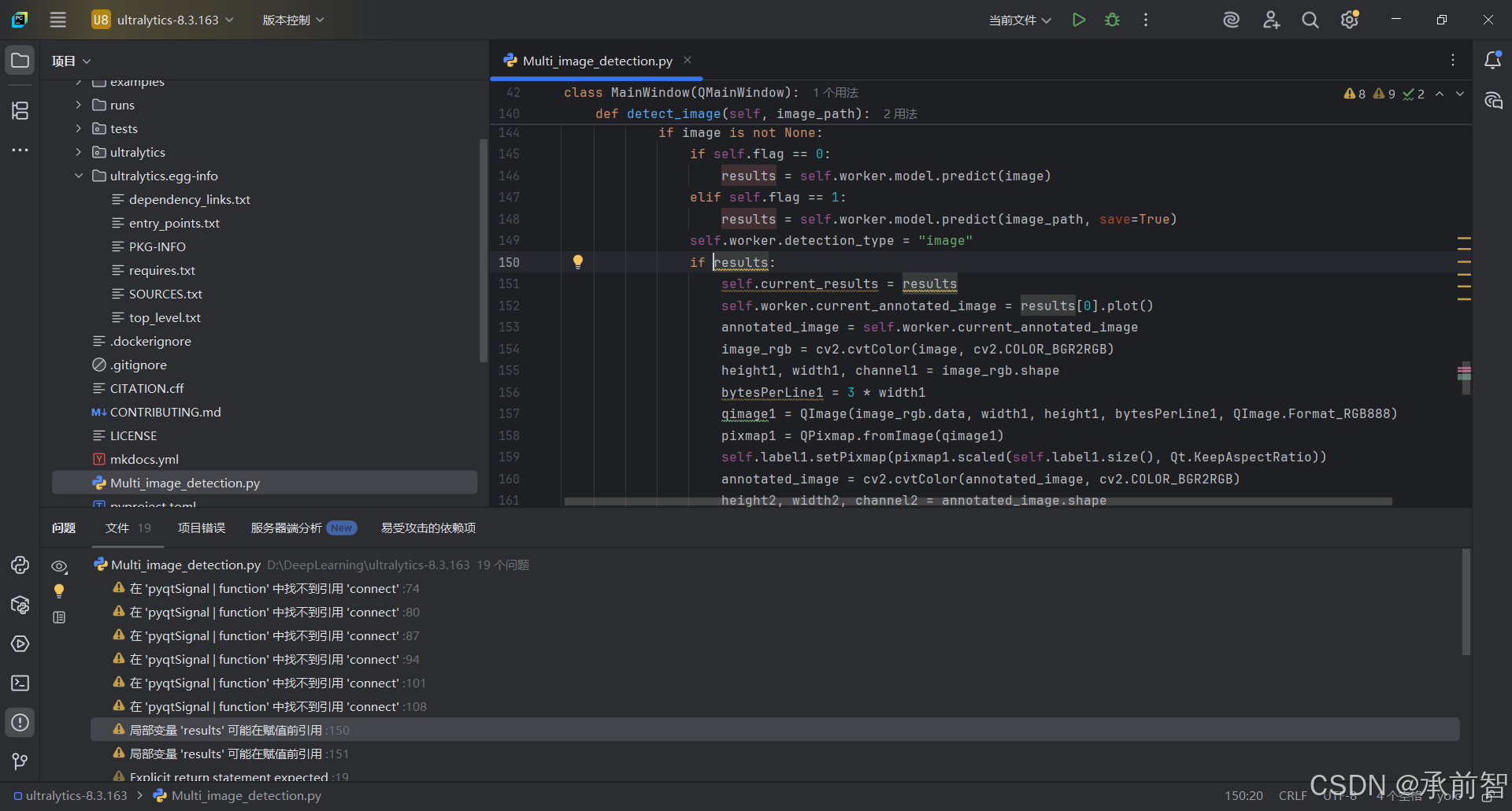1512x811 pixels.
Task: Go to previous highlighted error arrow
Action: pos(1440,94)
